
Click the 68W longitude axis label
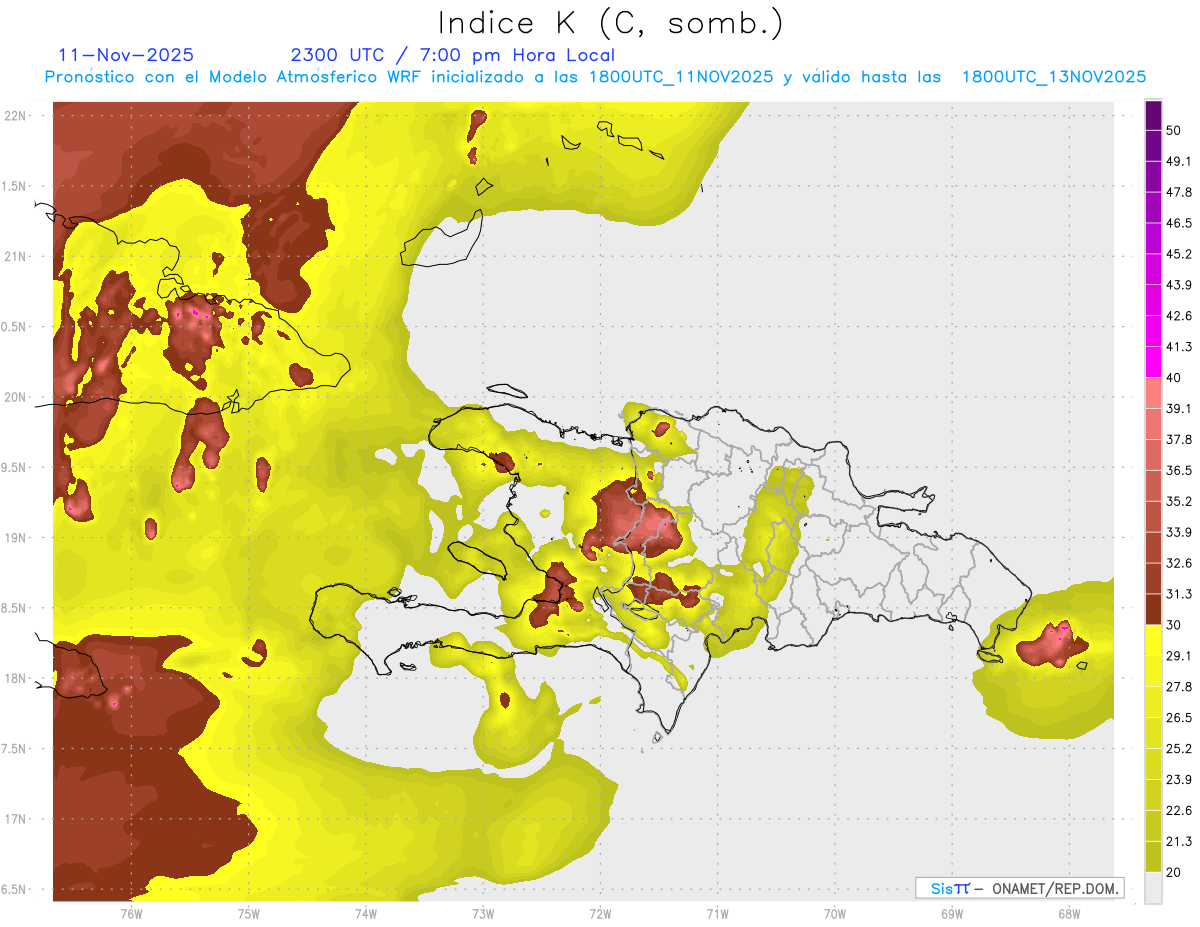pos(1069,912)
